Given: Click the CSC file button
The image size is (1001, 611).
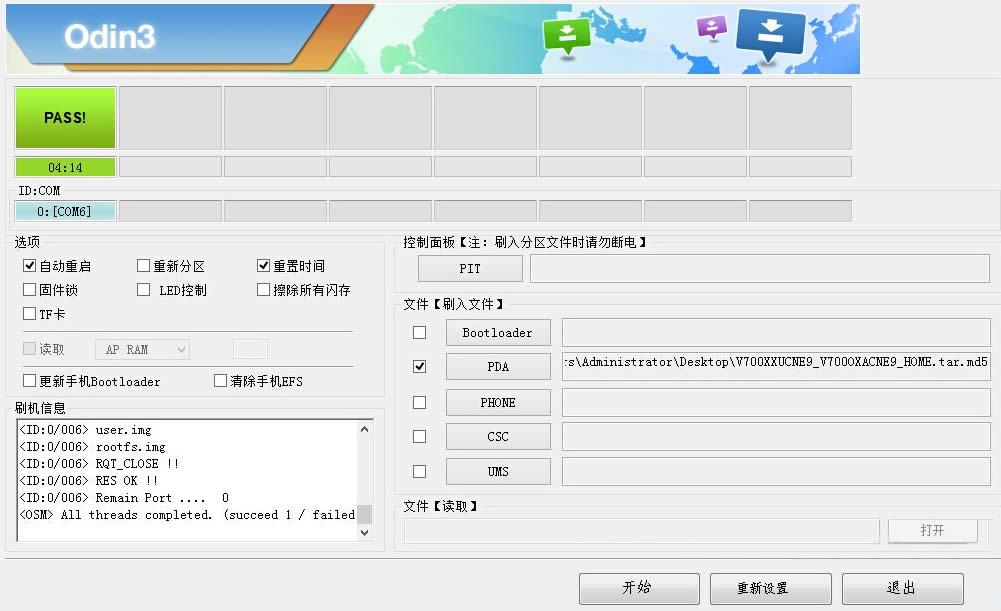Looking at the screenshot, I should click(498, 437).
